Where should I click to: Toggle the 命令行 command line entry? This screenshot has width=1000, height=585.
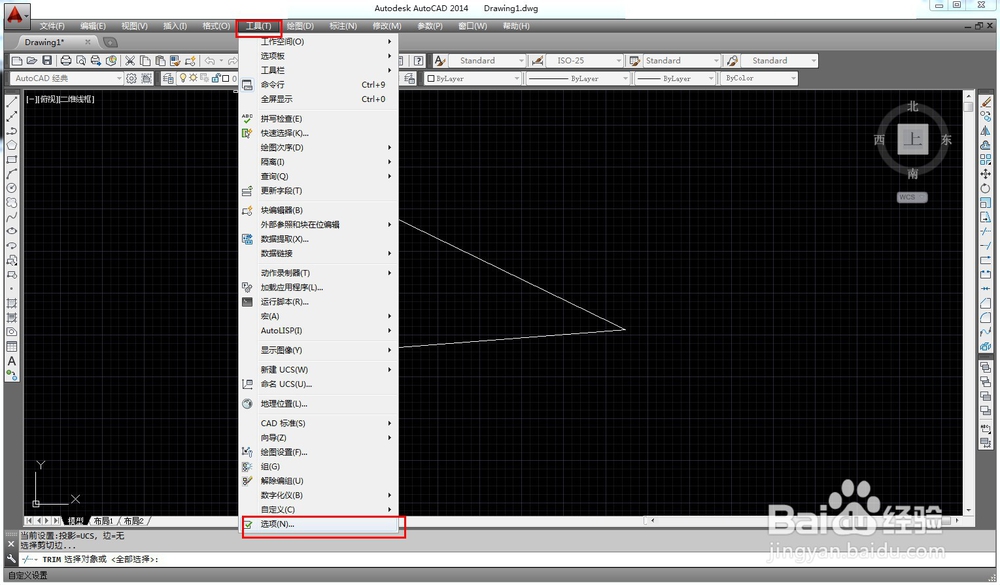[319, 85]
